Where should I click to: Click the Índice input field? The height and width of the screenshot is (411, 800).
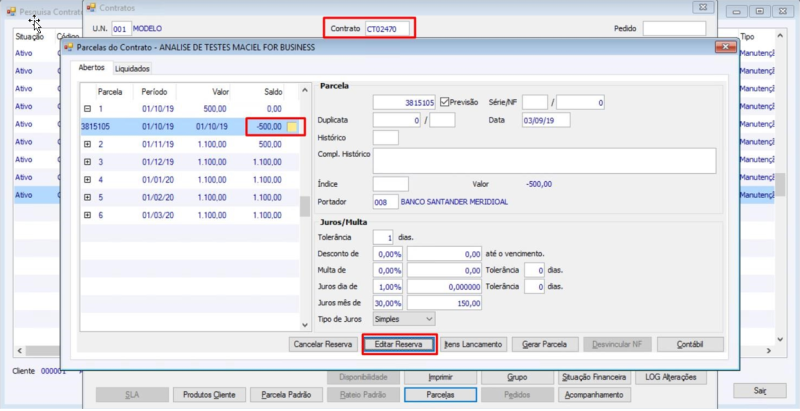click(390, 184)
